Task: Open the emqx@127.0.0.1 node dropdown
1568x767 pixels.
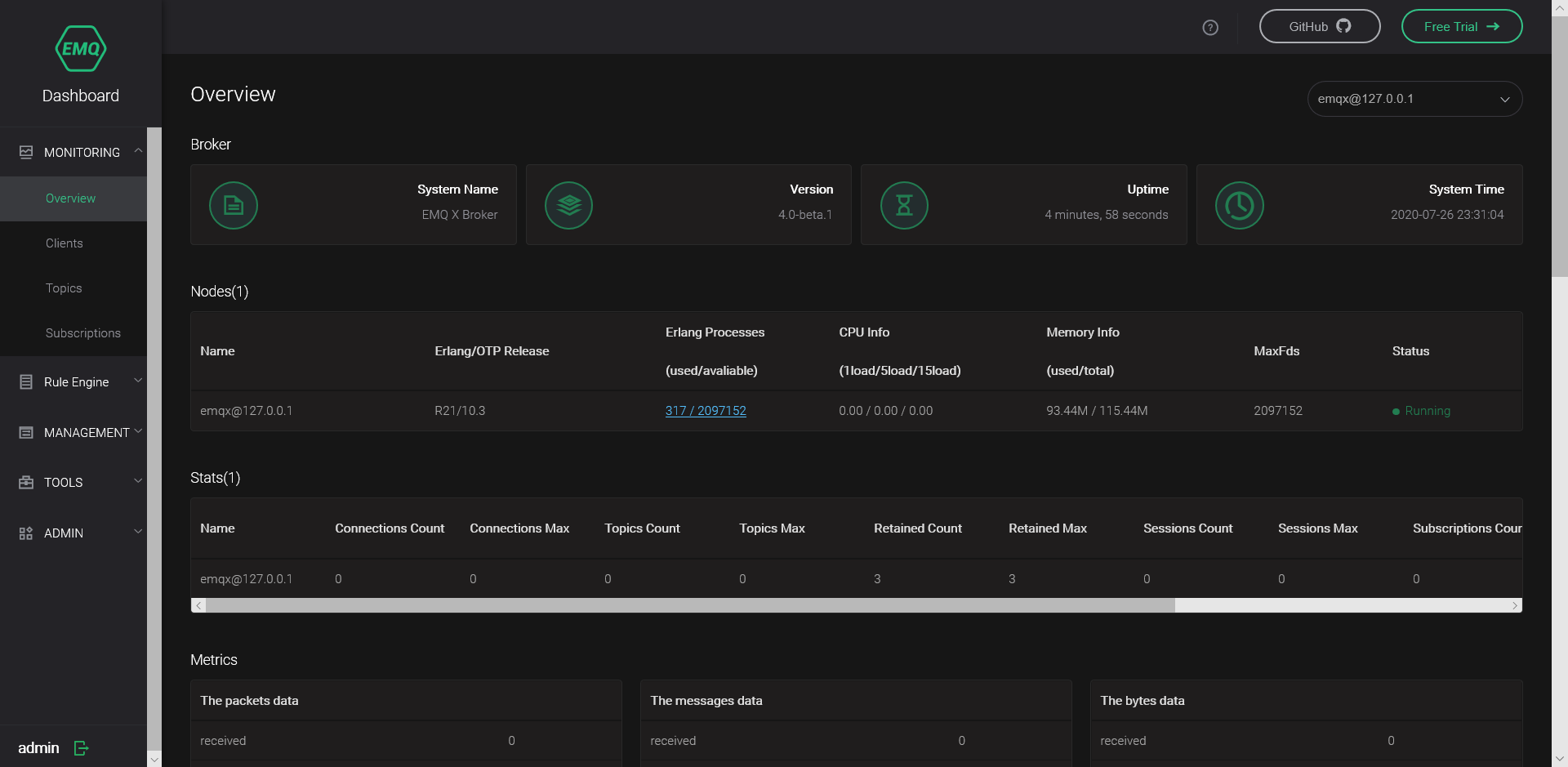Action: pos(1414,99)
